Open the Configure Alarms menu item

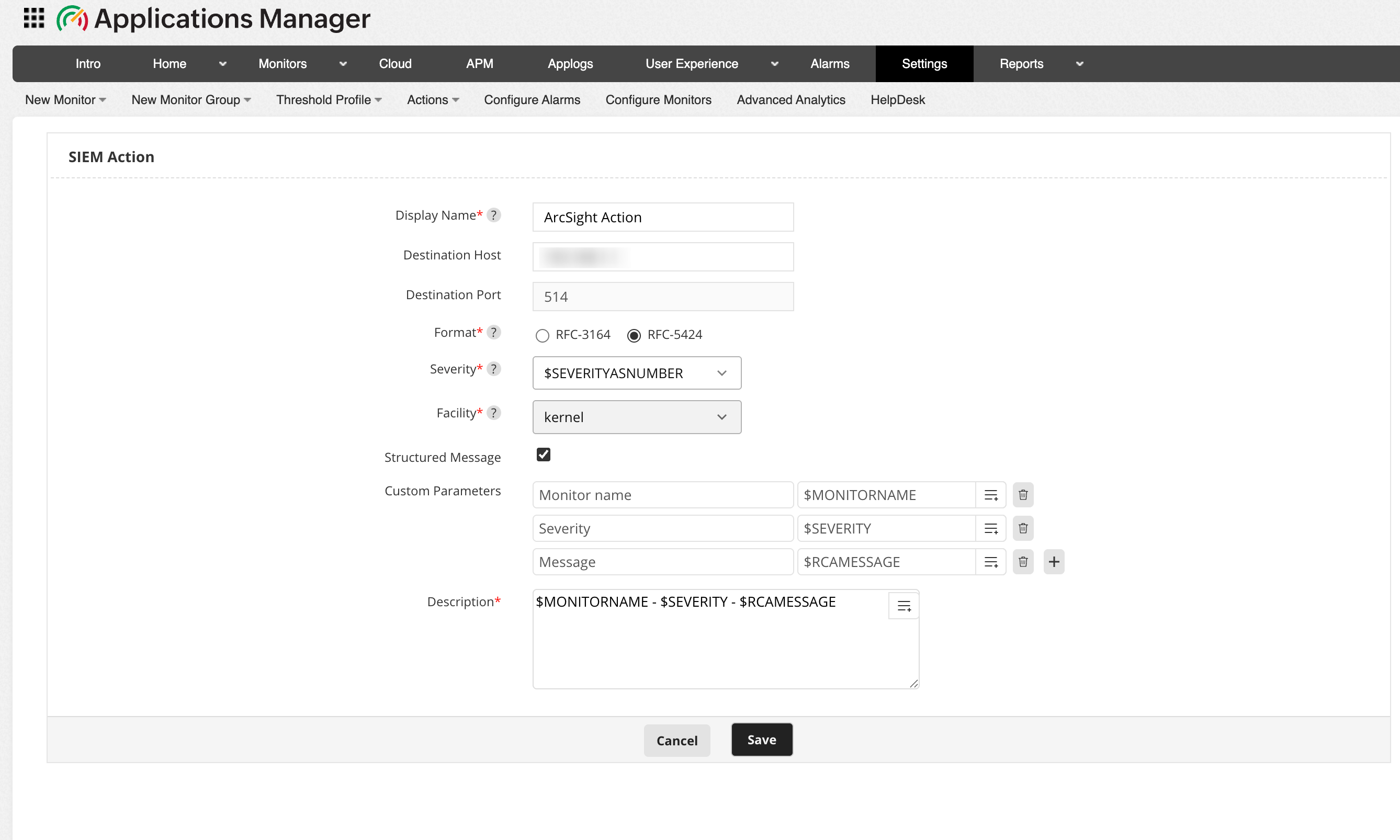coord(532,99)
